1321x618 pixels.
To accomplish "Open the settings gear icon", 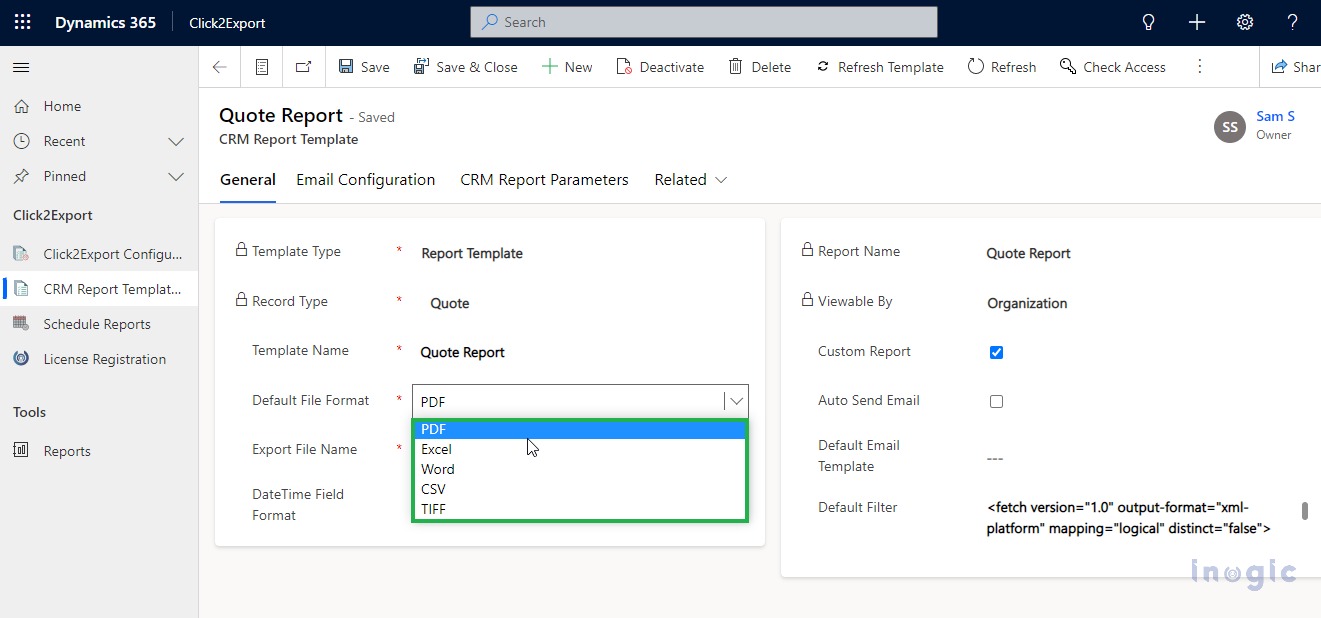I will 1245,22.
